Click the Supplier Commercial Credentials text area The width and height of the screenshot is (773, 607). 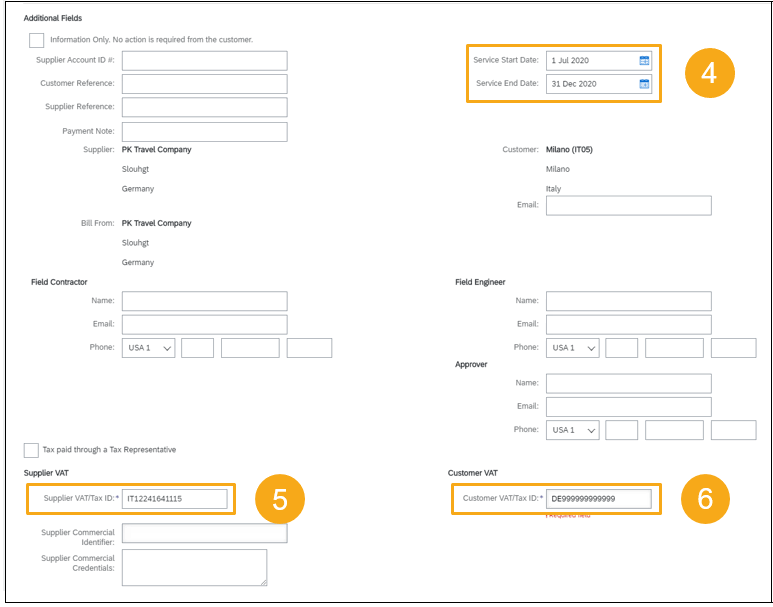point(194,568)
